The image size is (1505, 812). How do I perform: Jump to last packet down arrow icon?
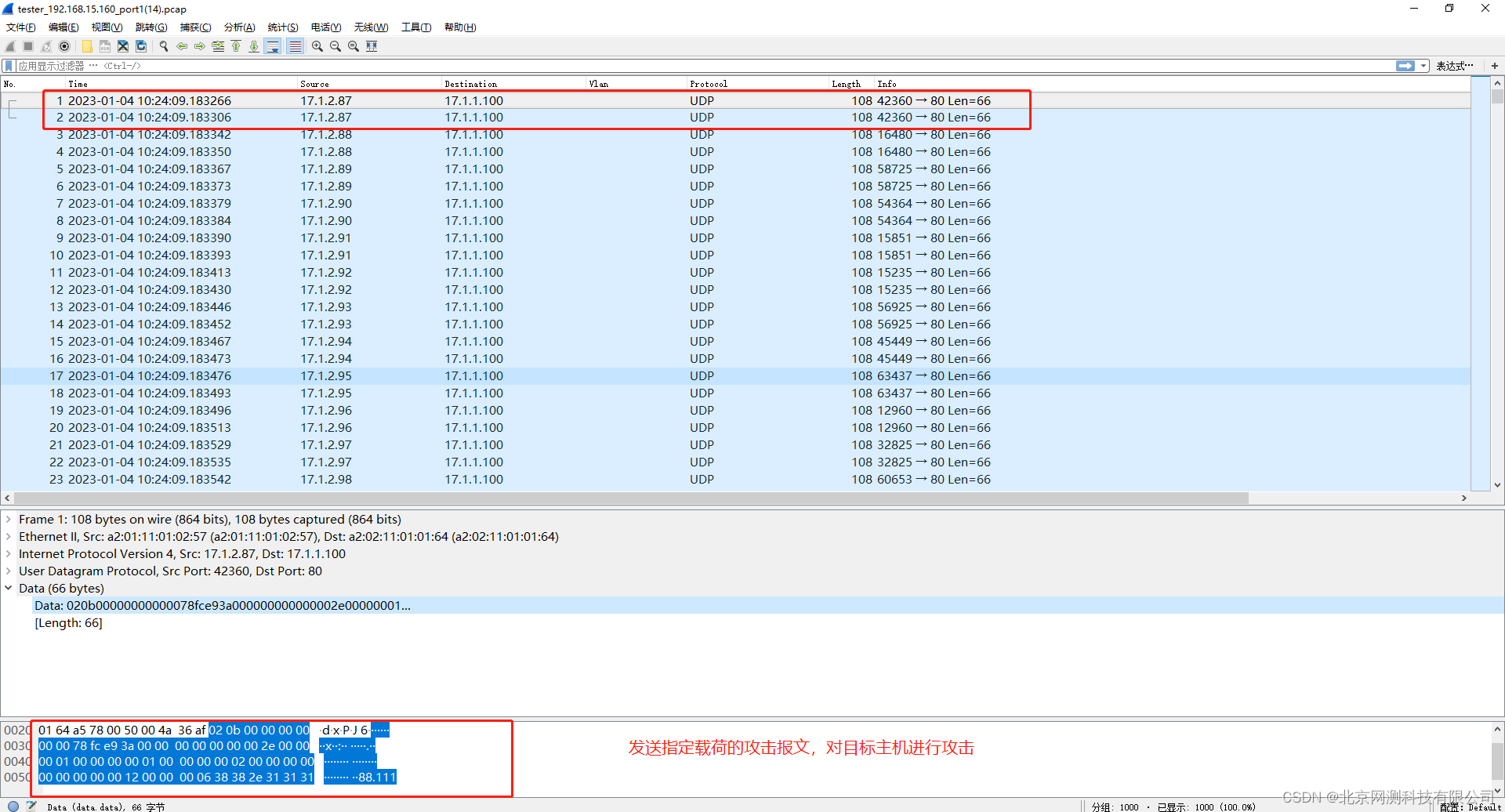[254, 46]
